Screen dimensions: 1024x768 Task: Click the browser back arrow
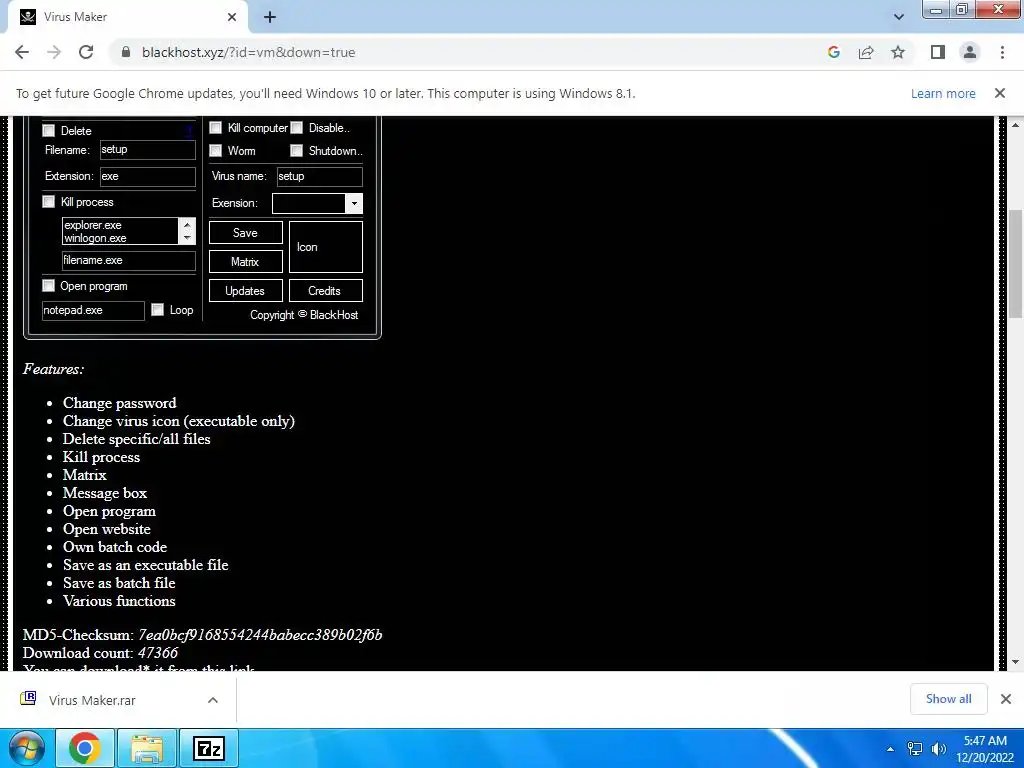click(22, 52)
